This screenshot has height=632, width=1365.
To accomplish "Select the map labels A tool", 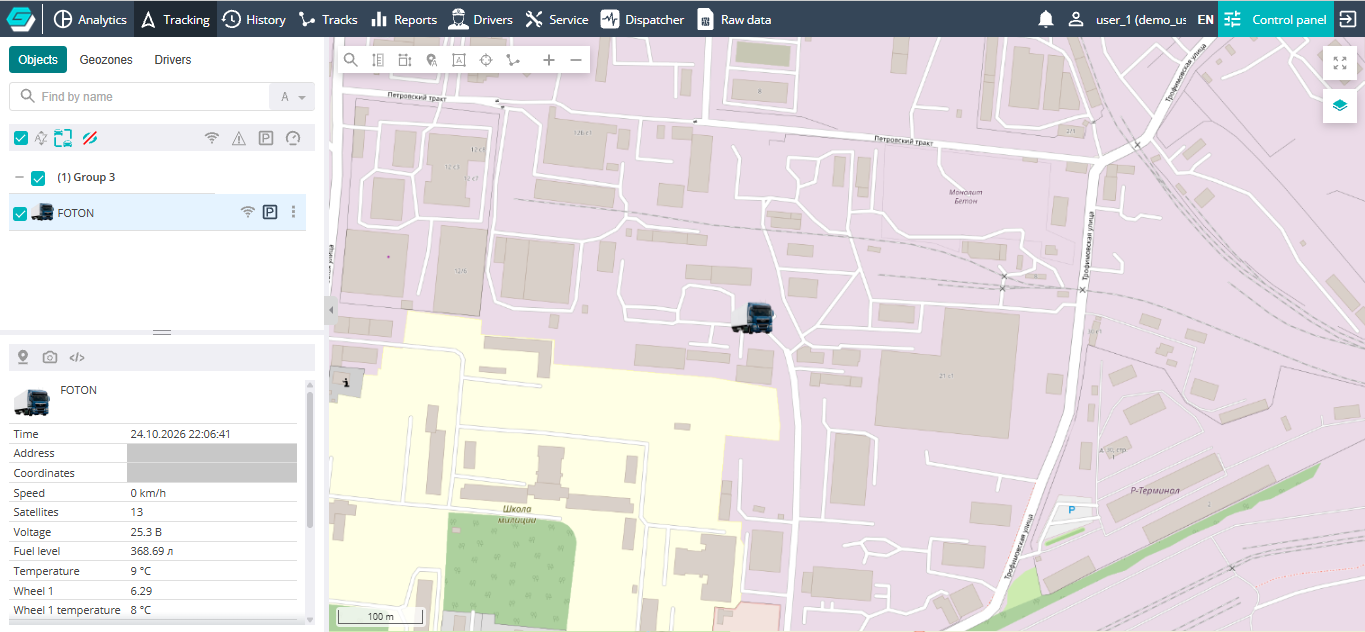I will click(x=459, y=60).
